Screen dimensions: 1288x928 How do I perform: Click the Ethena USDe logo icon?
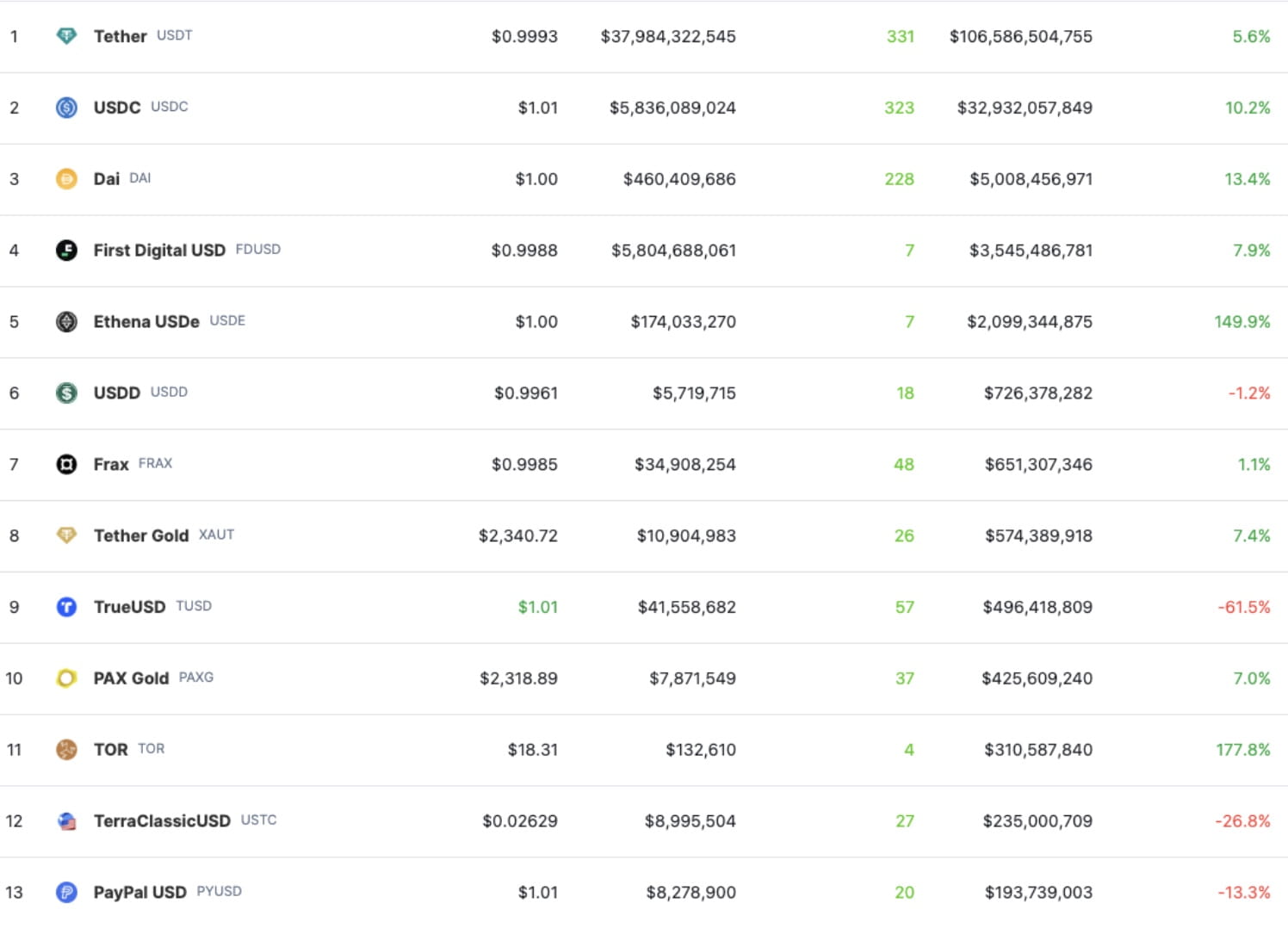click(x=67, y=321)
